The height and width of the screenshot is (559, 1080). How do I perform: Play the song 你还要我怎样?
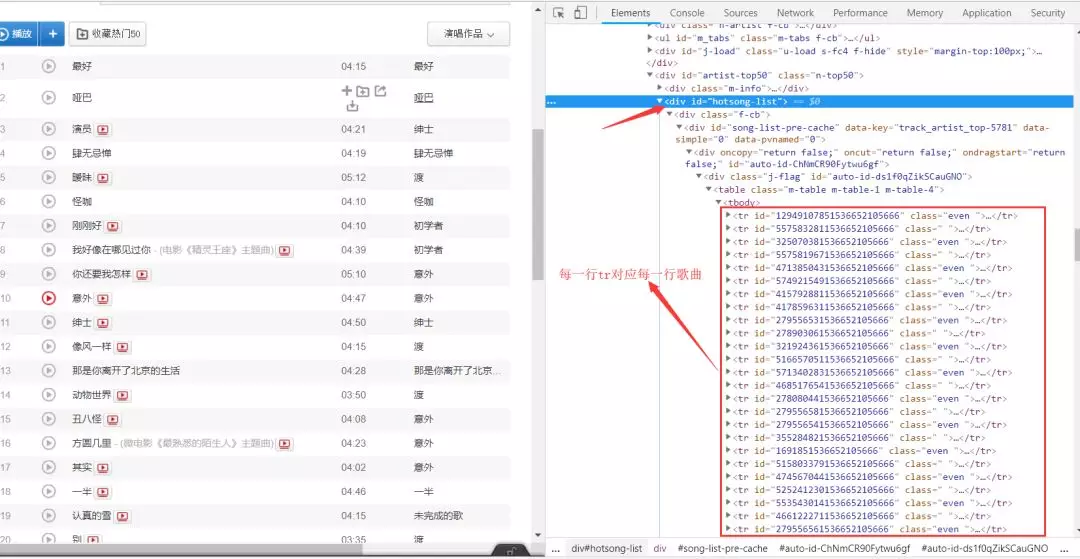(x=48, y=274)
